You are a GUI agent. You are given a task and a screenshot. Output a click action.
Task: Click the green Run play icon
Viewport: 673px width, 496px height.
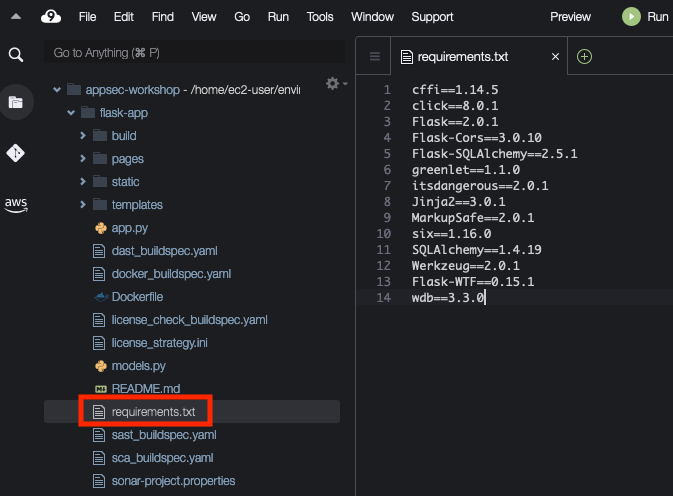pyautogui.click(x=631, y=17)
